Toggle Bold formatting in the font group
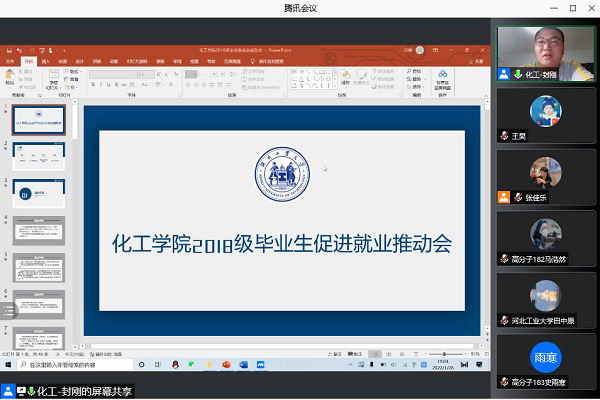The image size is (600, 400). tap(93, 83)
